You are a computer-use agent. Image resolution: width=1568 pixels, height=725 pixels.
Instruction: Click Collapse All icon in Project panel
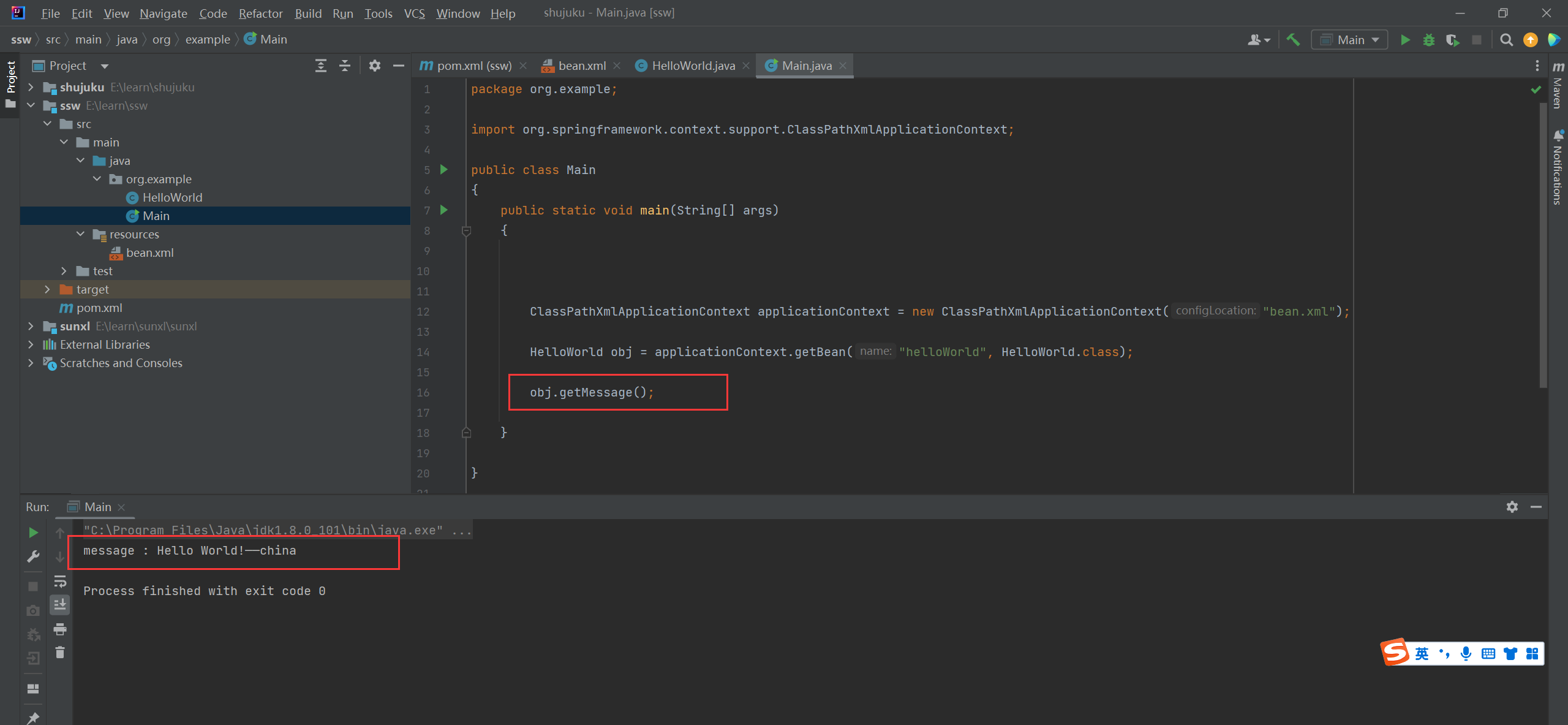coord(345,66)
